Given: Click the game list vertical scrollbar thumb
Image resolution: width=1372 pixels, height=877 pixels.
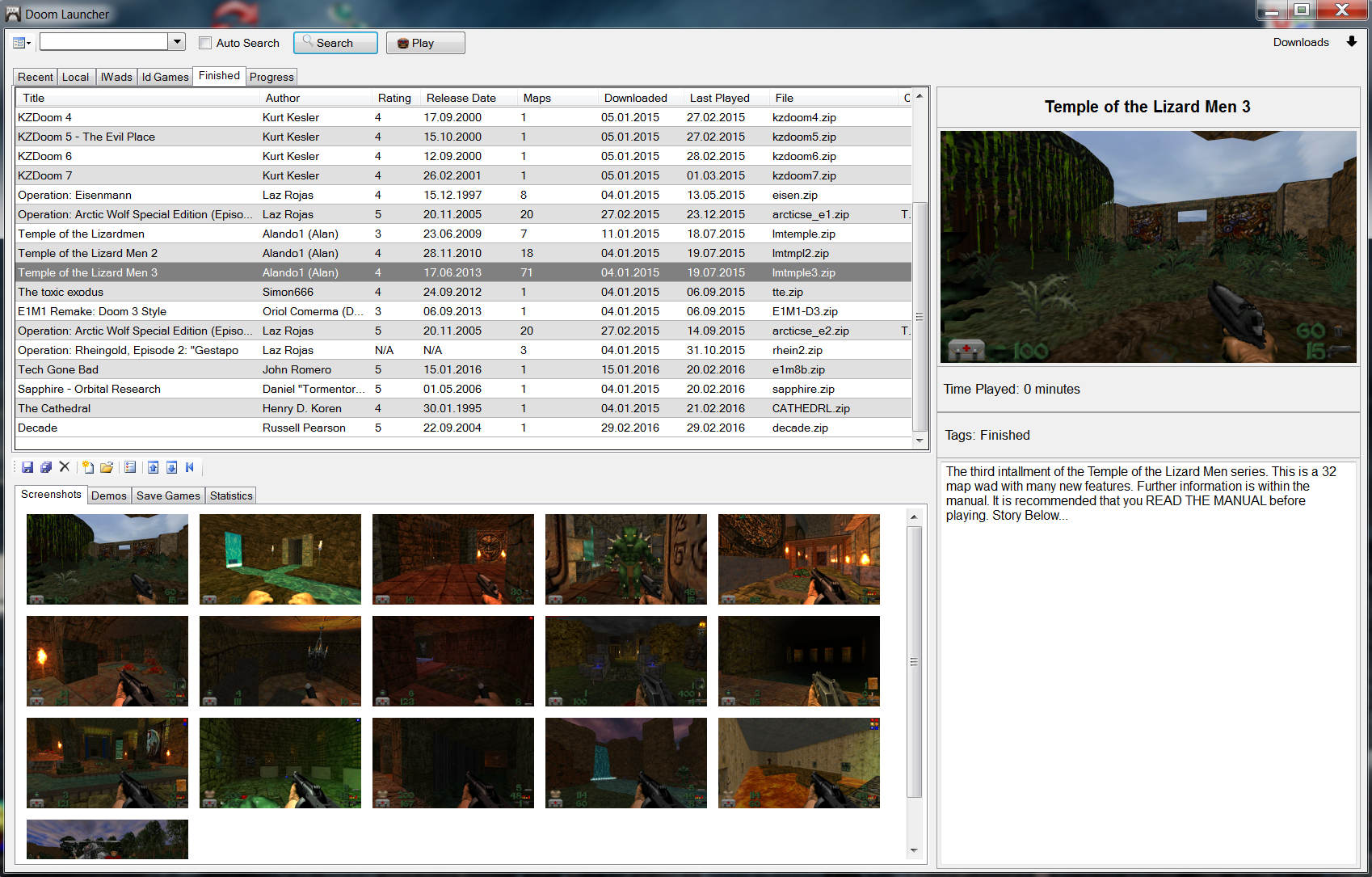Looking at the screenshot, I should pyautogui.click(x=920, y=316).
